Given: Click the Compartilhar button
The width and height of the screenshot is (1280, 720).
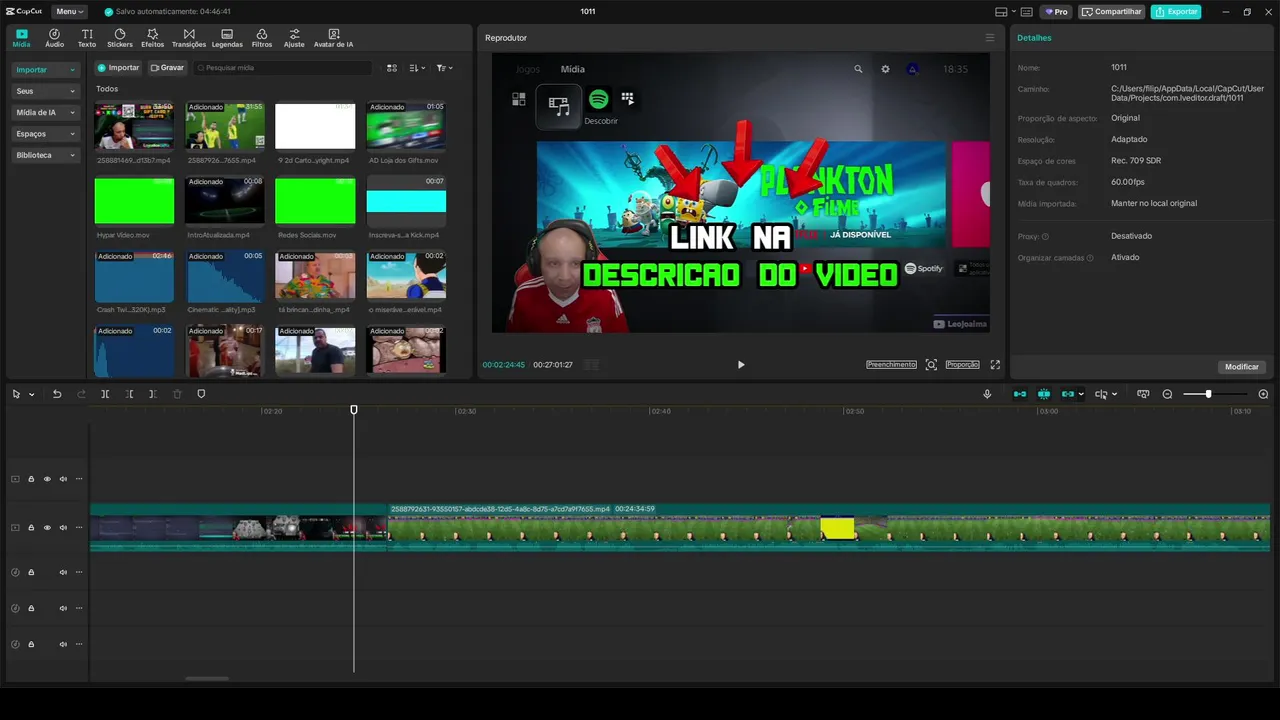Looking at the screenshot, I should pyautogui.click(x=1112, y=12).
